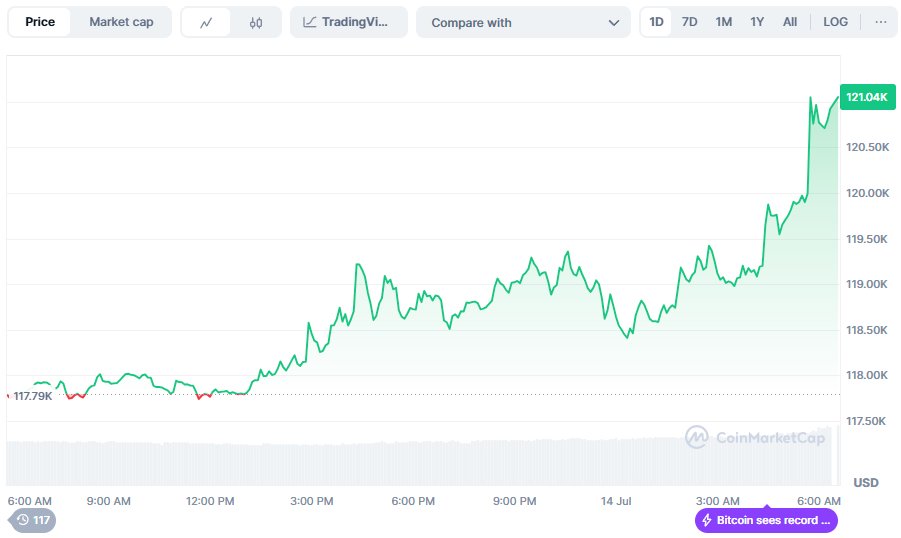Click the 120.00K axis label

[x=867, y=193]
